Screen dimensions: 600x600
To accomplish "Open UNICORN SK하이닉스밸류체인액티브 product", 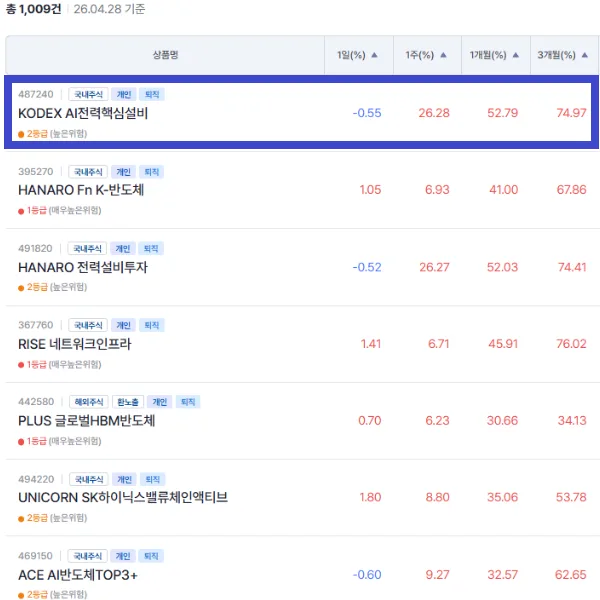I will (x=123, y=497).
